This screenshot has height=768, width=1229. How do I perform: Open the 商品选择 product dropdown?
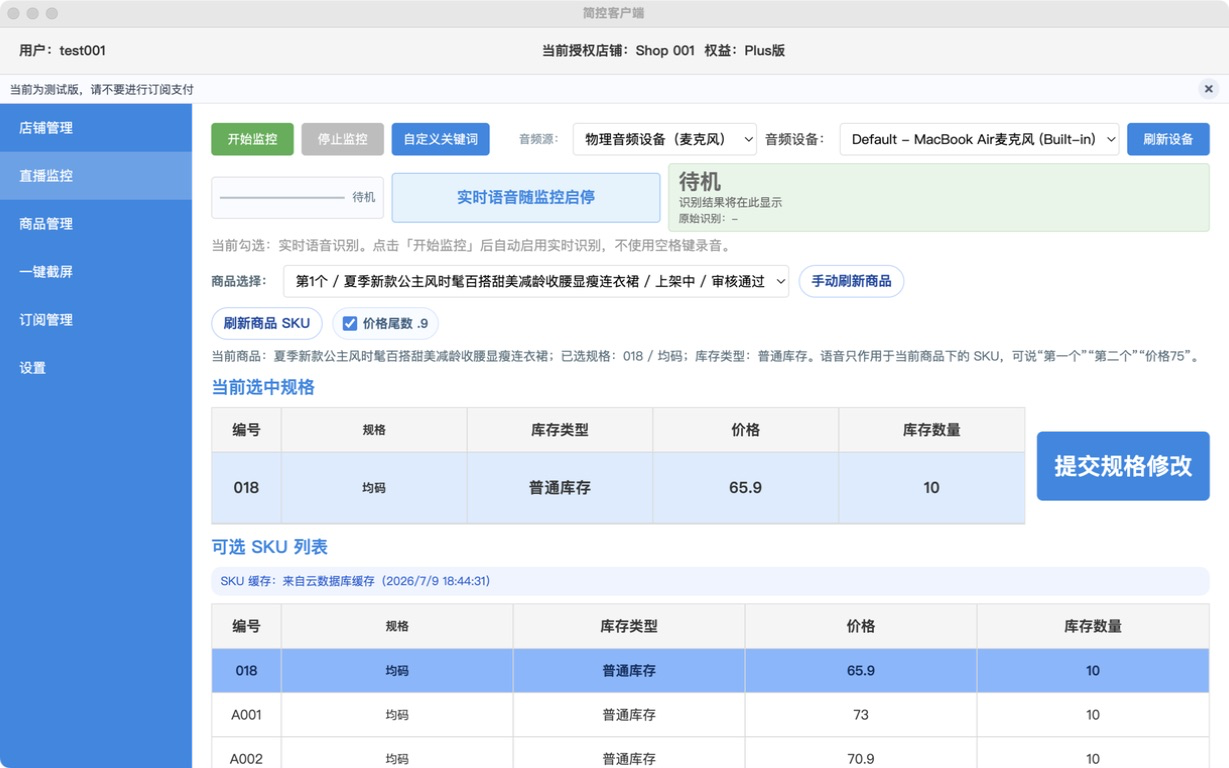536,281
